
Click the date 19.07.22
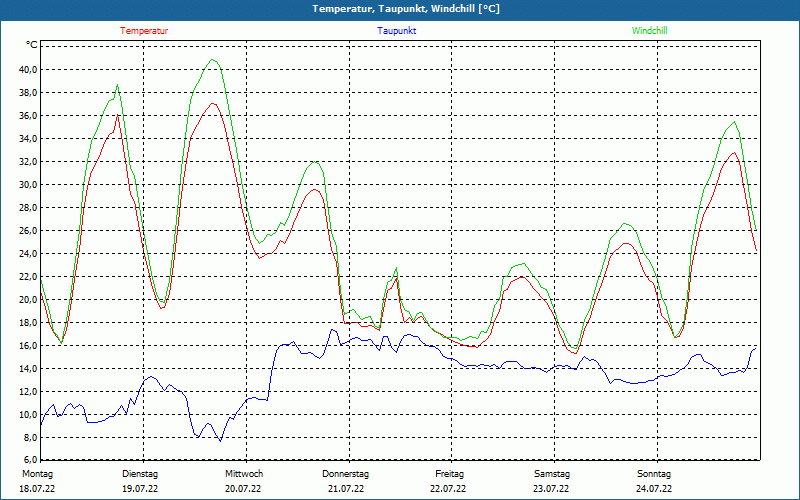[140, 489]
